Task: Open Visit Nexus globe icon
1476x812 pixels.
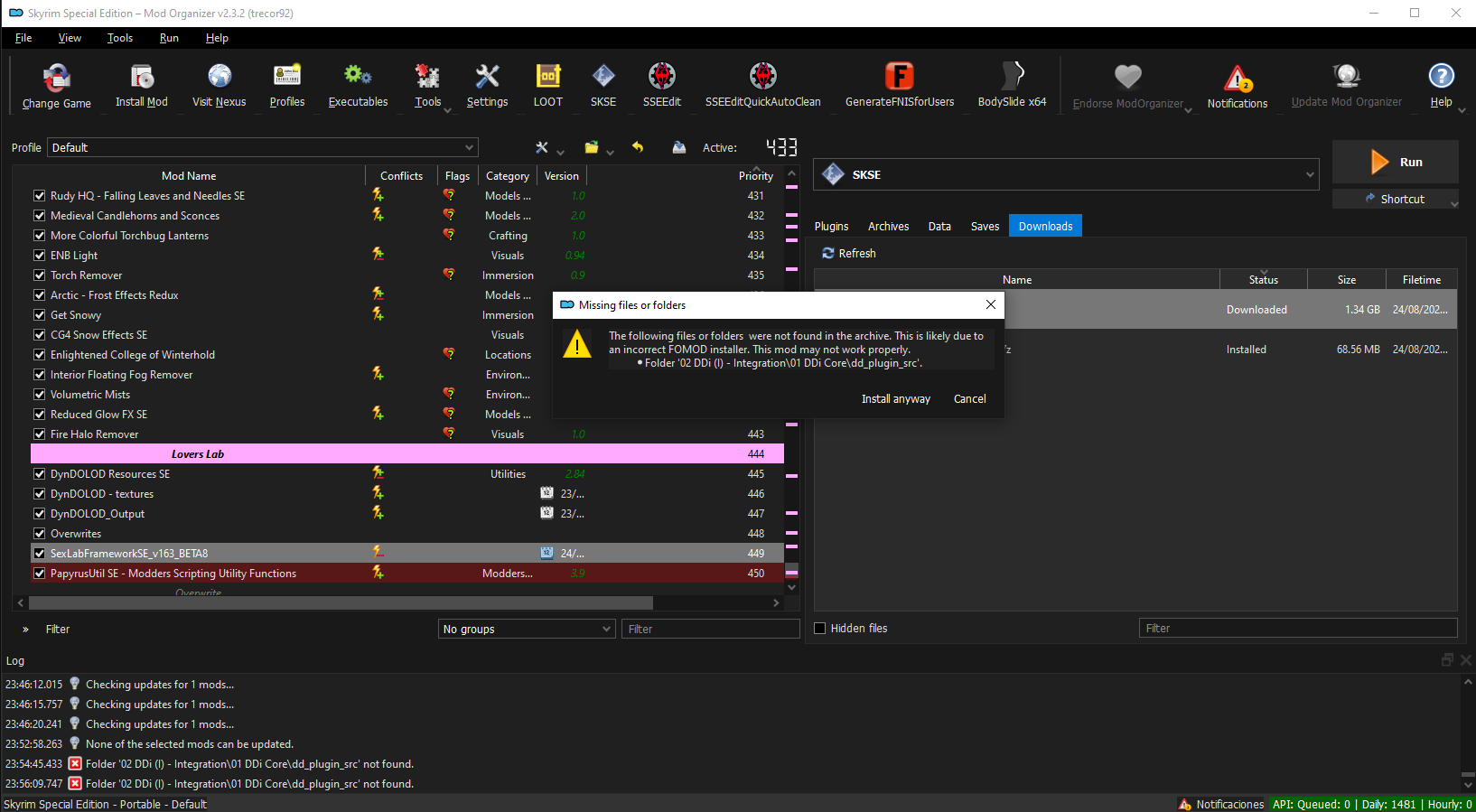Action: coord(220,76)
